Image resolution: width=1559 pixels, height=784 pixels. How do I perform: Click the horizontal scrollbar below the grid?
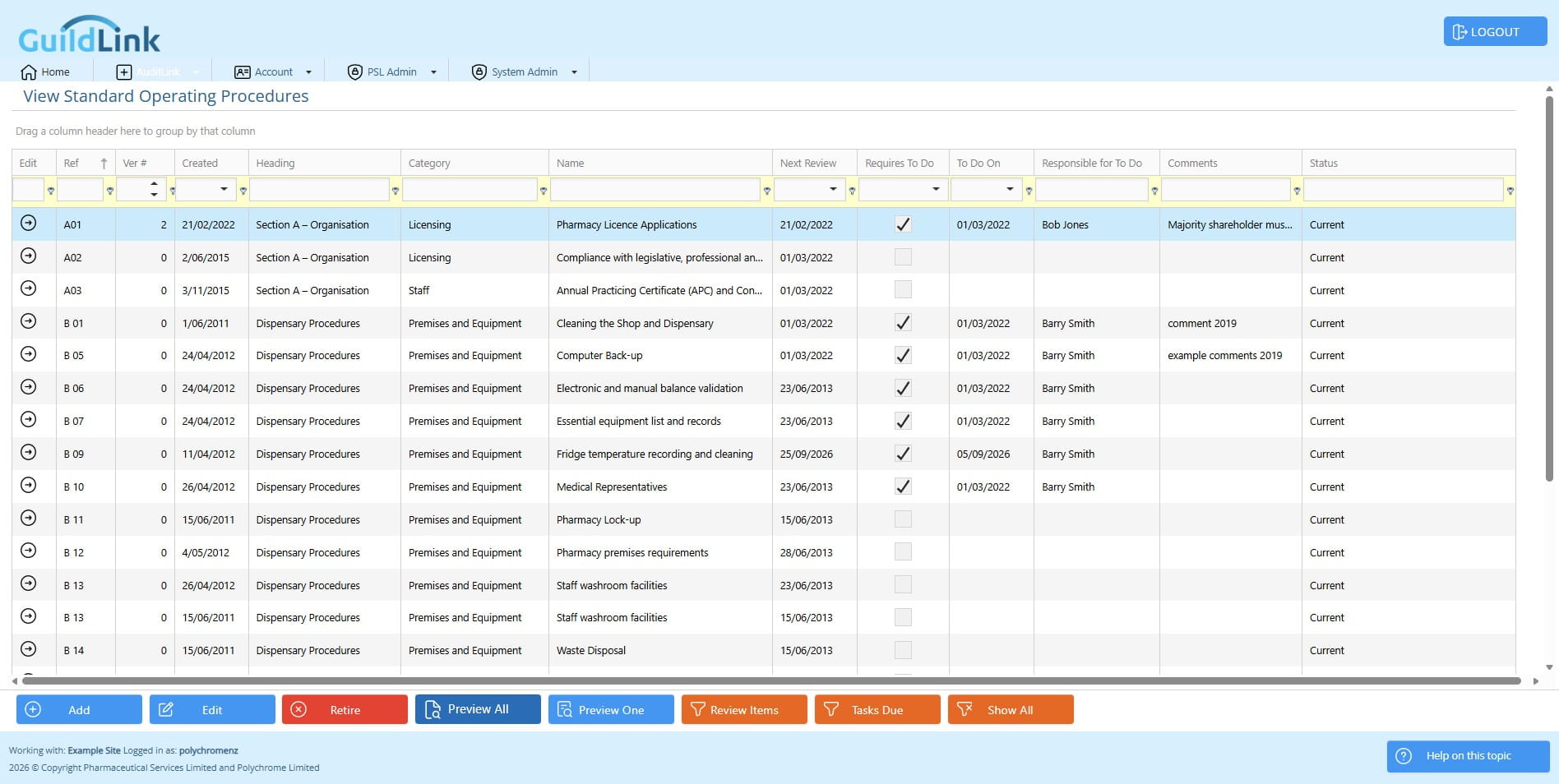pyautogui.click(x=771, y=680)
